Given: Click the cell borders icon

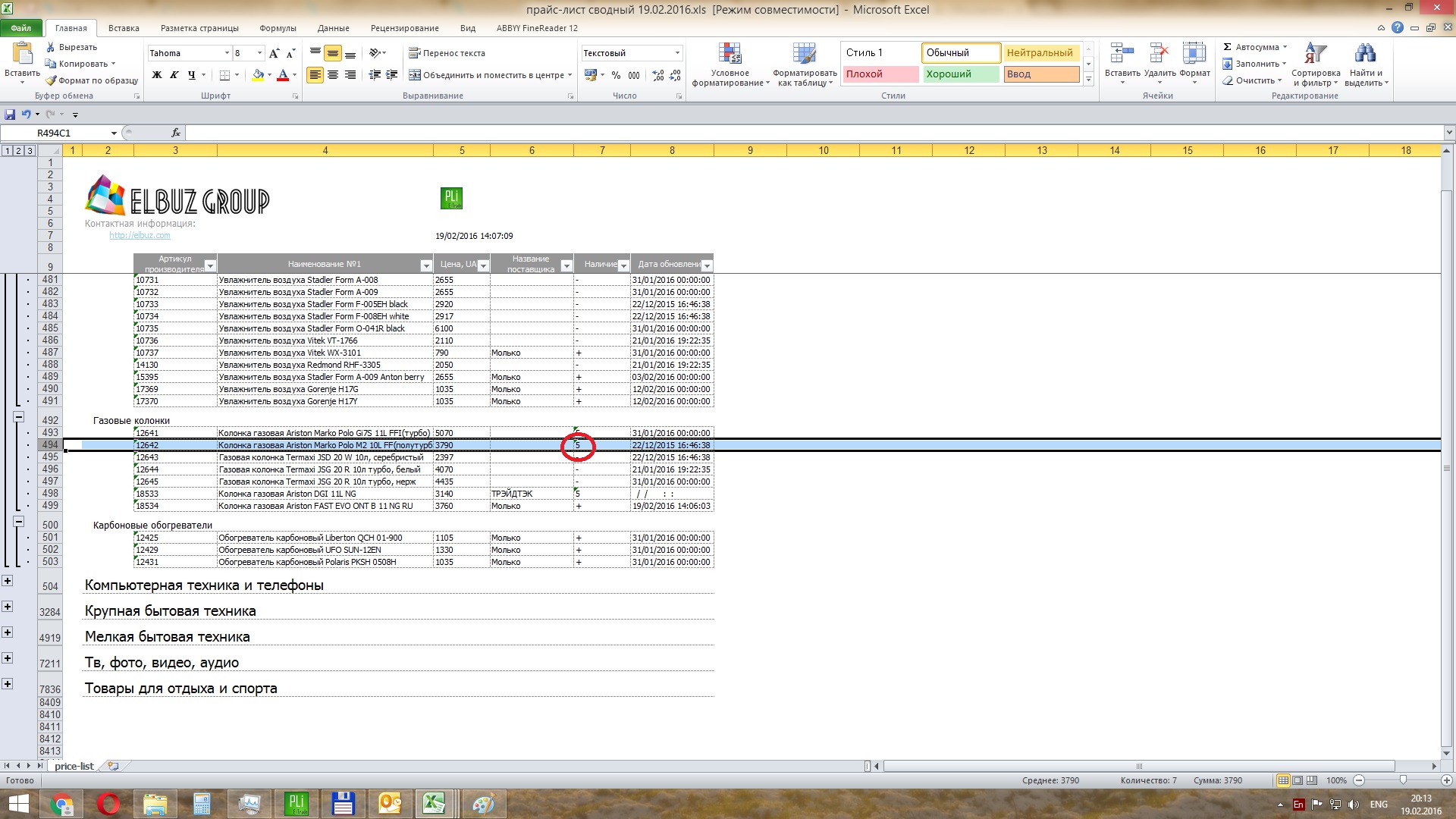Looking at the screenshot, I should tap(224, 75).
